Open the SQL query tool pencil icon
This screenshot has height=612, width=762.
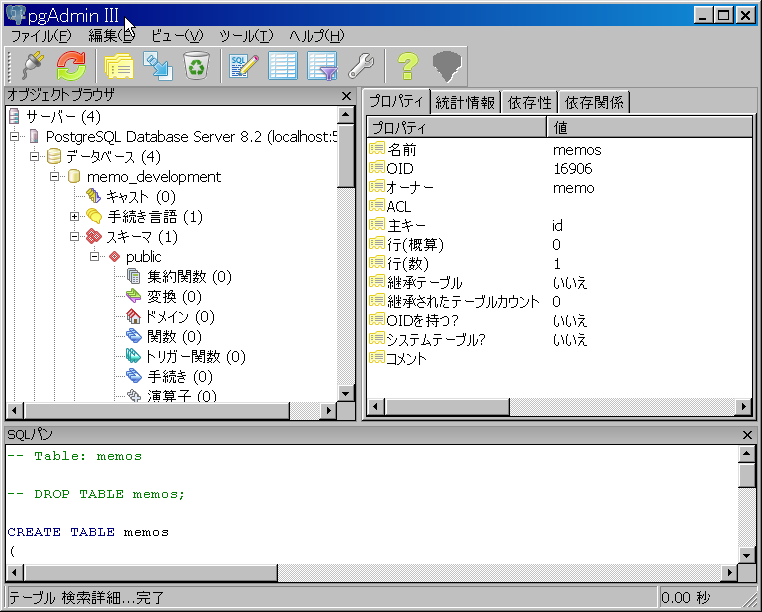click(244, 66)
